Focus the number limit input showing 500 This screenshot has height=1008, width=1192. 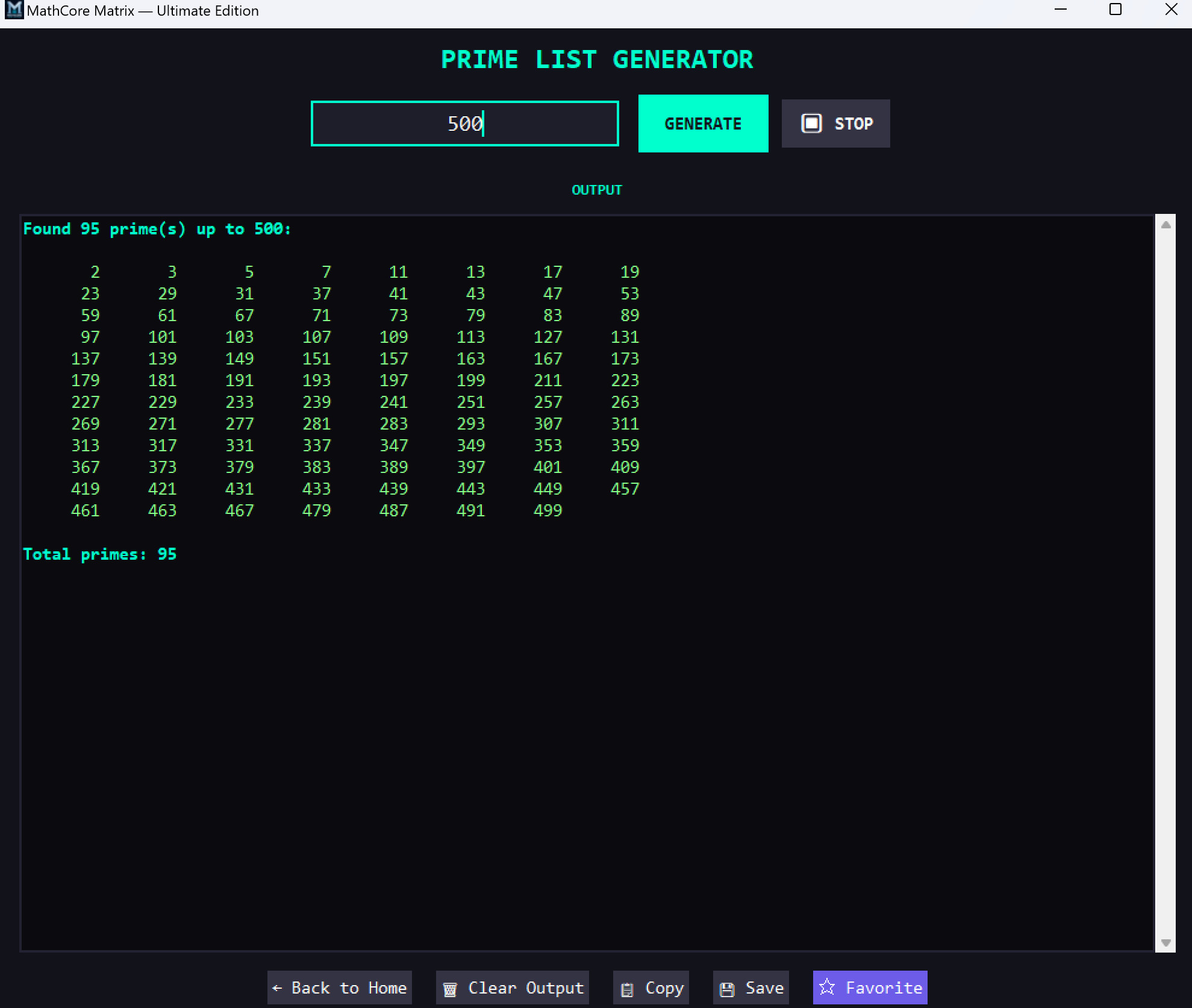click(x=464, y=124)
